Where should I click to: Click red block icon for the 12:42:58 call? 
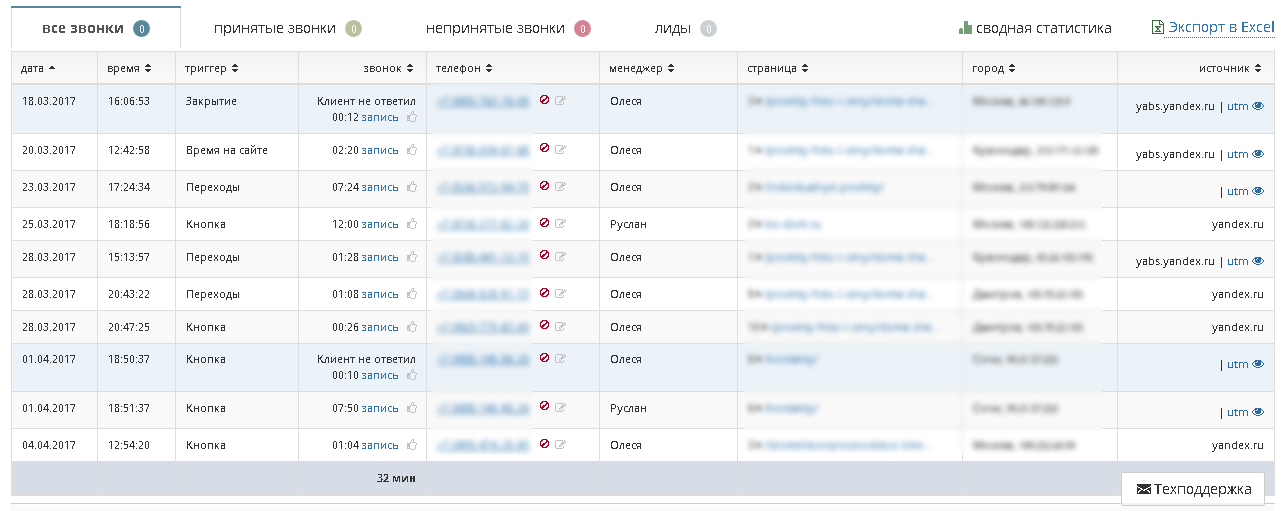pyautogui.click(x=544, y=147)
